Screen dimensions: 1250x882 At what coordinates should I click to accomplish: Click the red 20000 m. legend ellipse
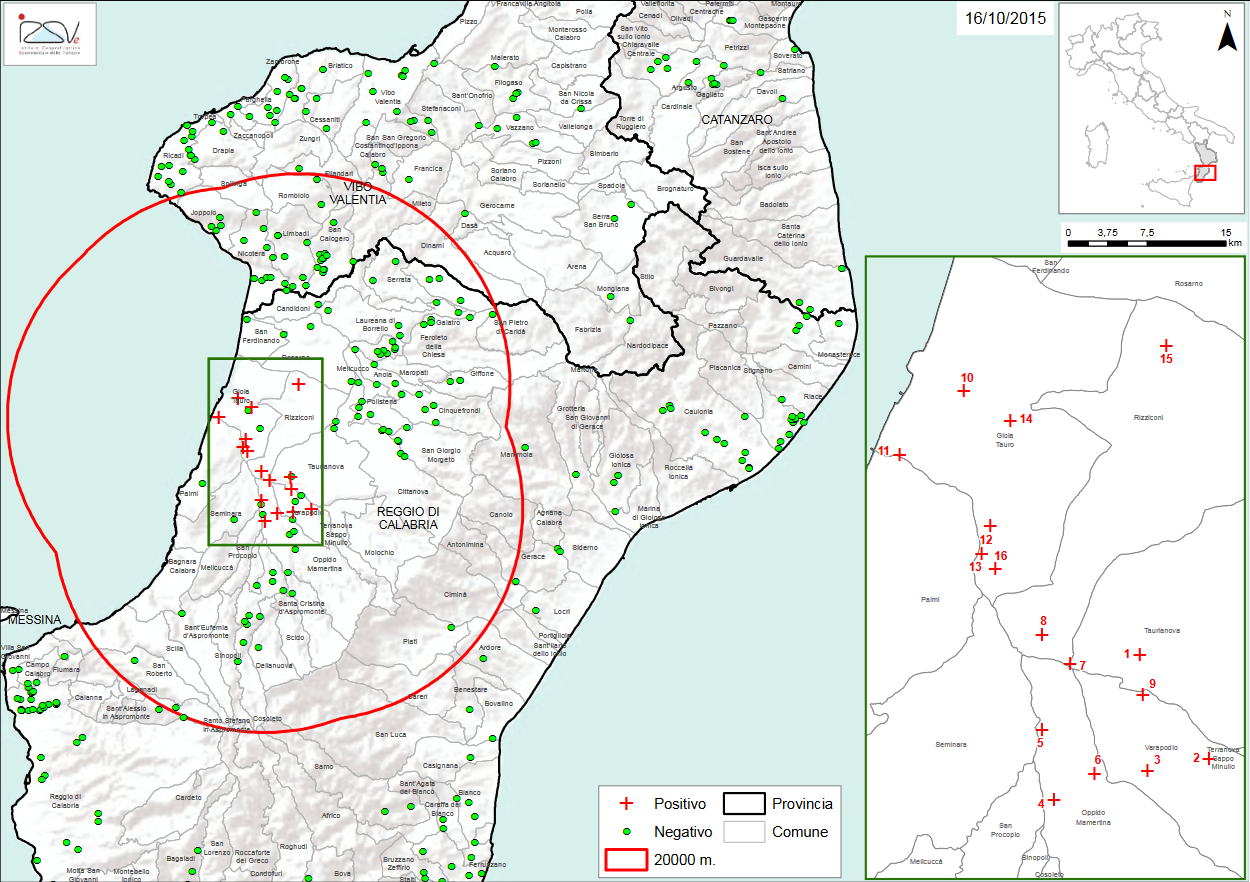coord(626,860)
